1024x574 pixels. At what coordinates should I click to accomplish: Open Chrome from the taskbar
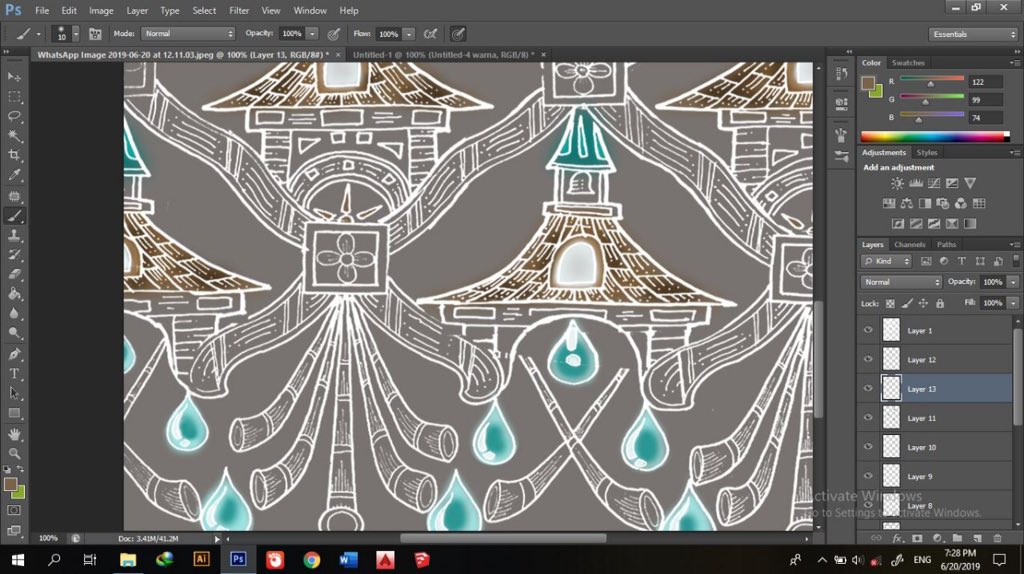[312, 560]
